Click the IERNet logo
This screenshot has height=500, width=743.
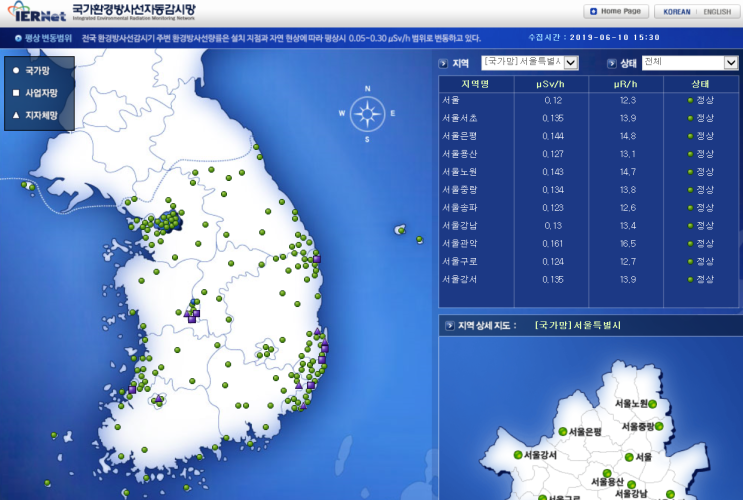[37, 12]
